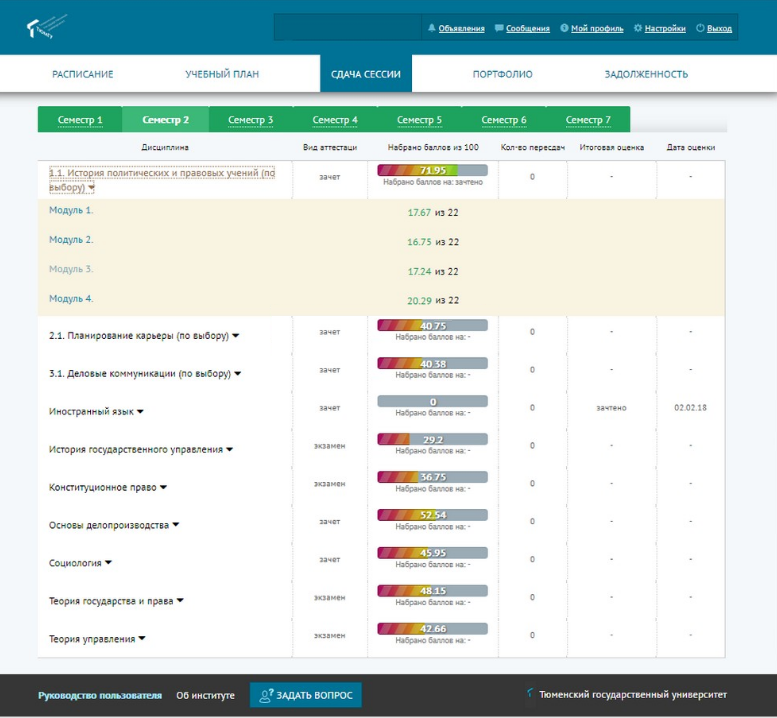The width and height of the screenshot is (777, 718).
Task: Expand the Конституционное право modules
Action: click(x=164, y=487)
